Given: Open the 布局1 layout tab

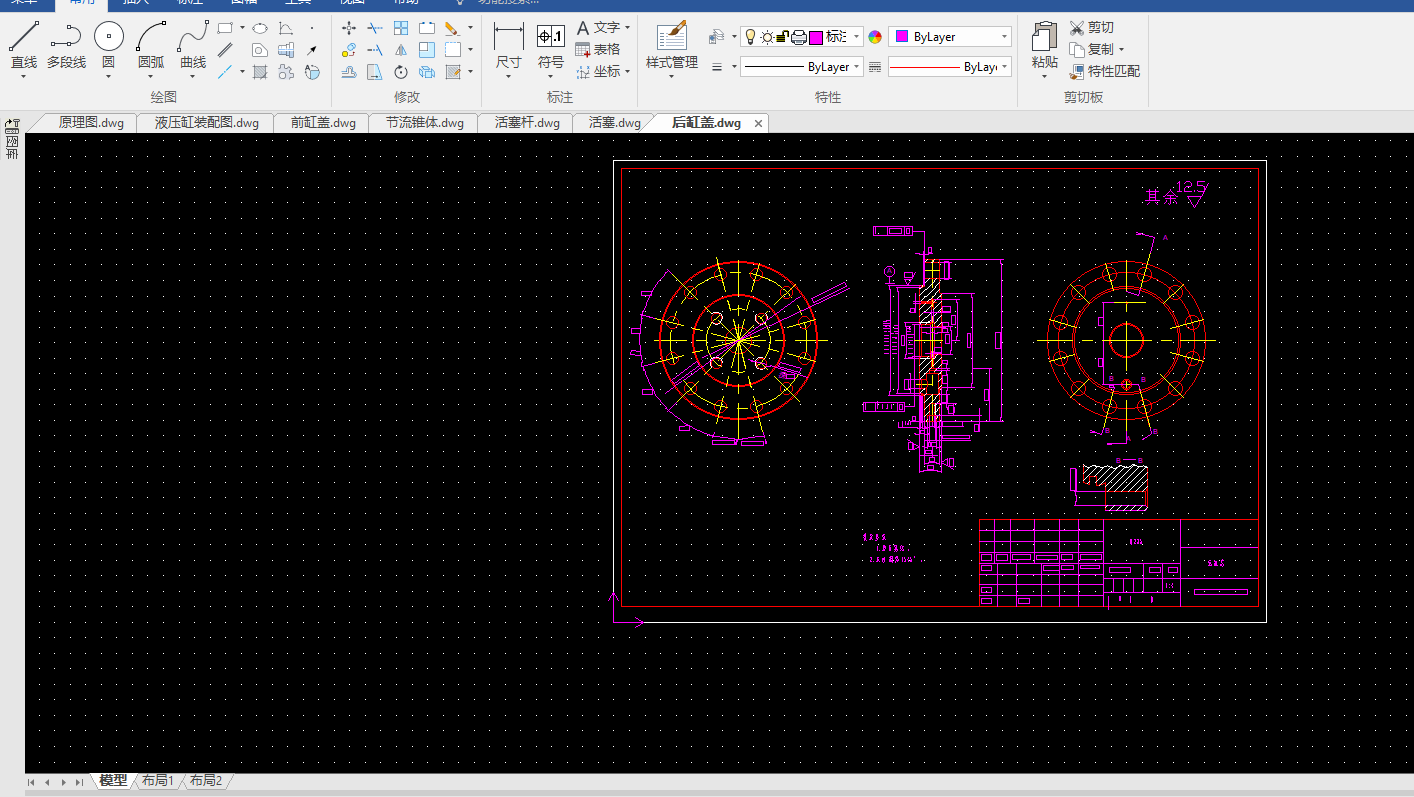Looking at the screenshot, I should tap(158, 781).
